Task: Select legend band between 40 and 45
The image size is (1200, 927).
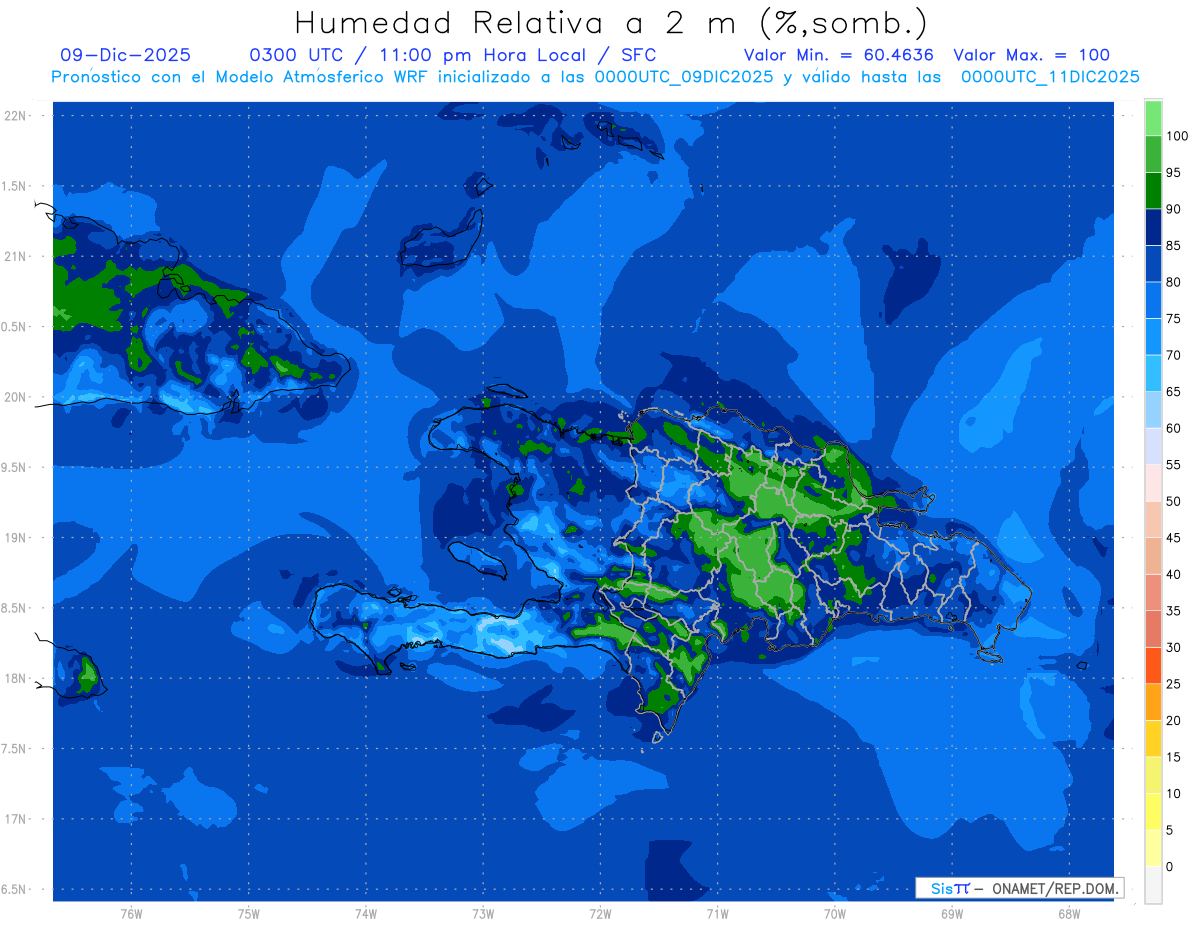Action: tap(1153, 556)
